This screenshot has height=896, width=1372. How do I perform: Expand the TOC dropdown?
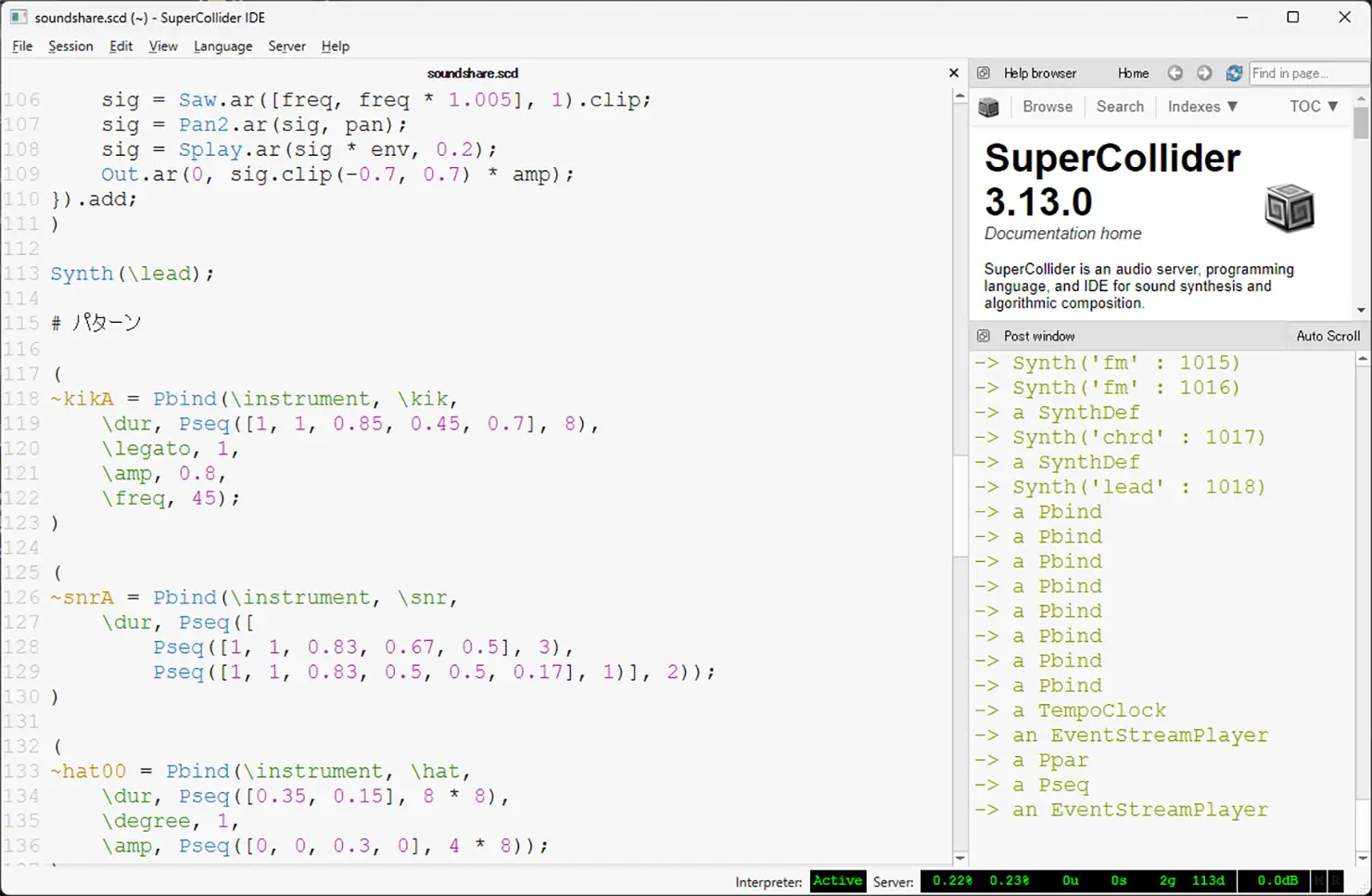[x=1314, y=107]
